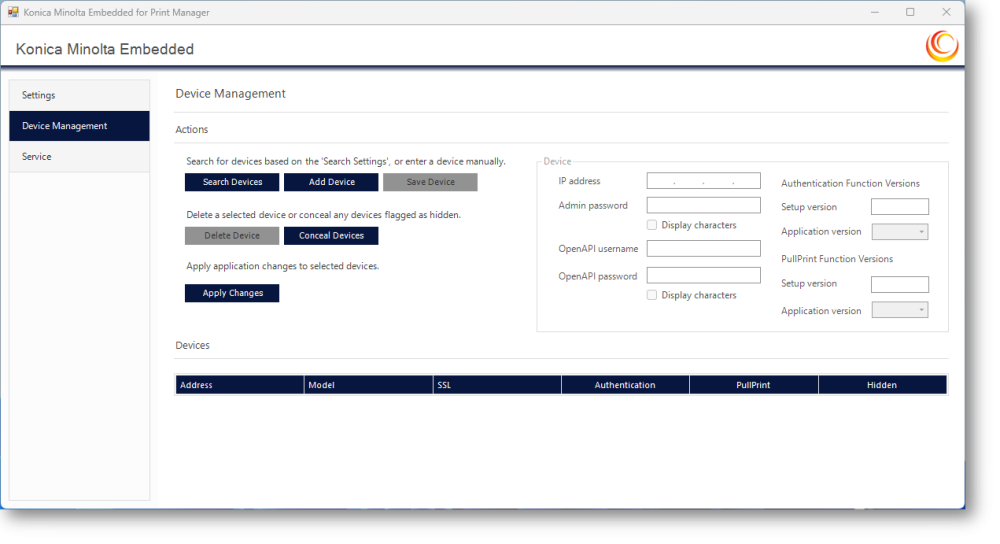The height and width of the screenshot is (544, 1000).
Task: Focus the PullPrint Setup version field
Action: (x=900, y=284)
